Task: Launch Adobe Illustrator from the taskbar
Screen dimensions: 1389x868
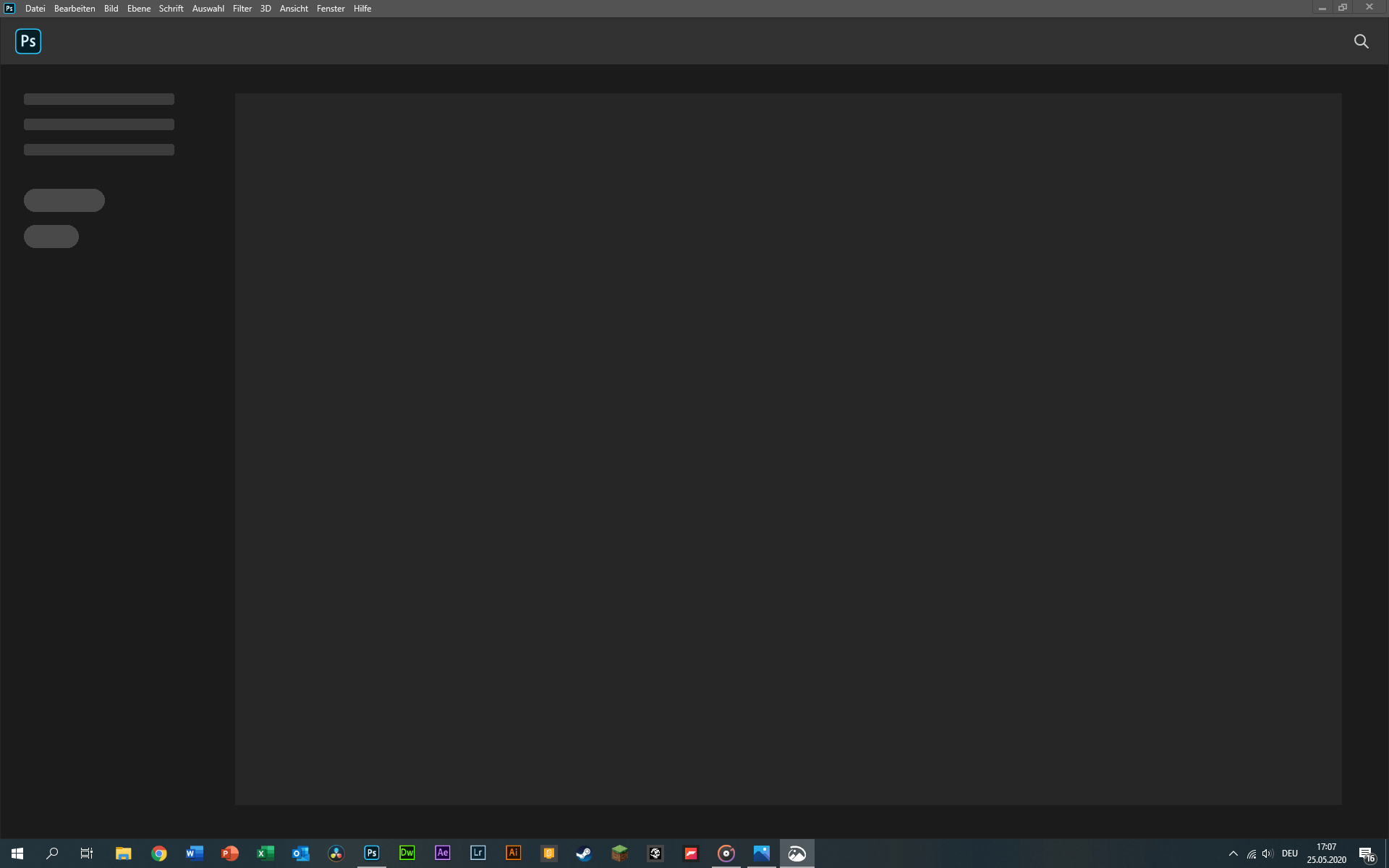Action: [513, 854]
